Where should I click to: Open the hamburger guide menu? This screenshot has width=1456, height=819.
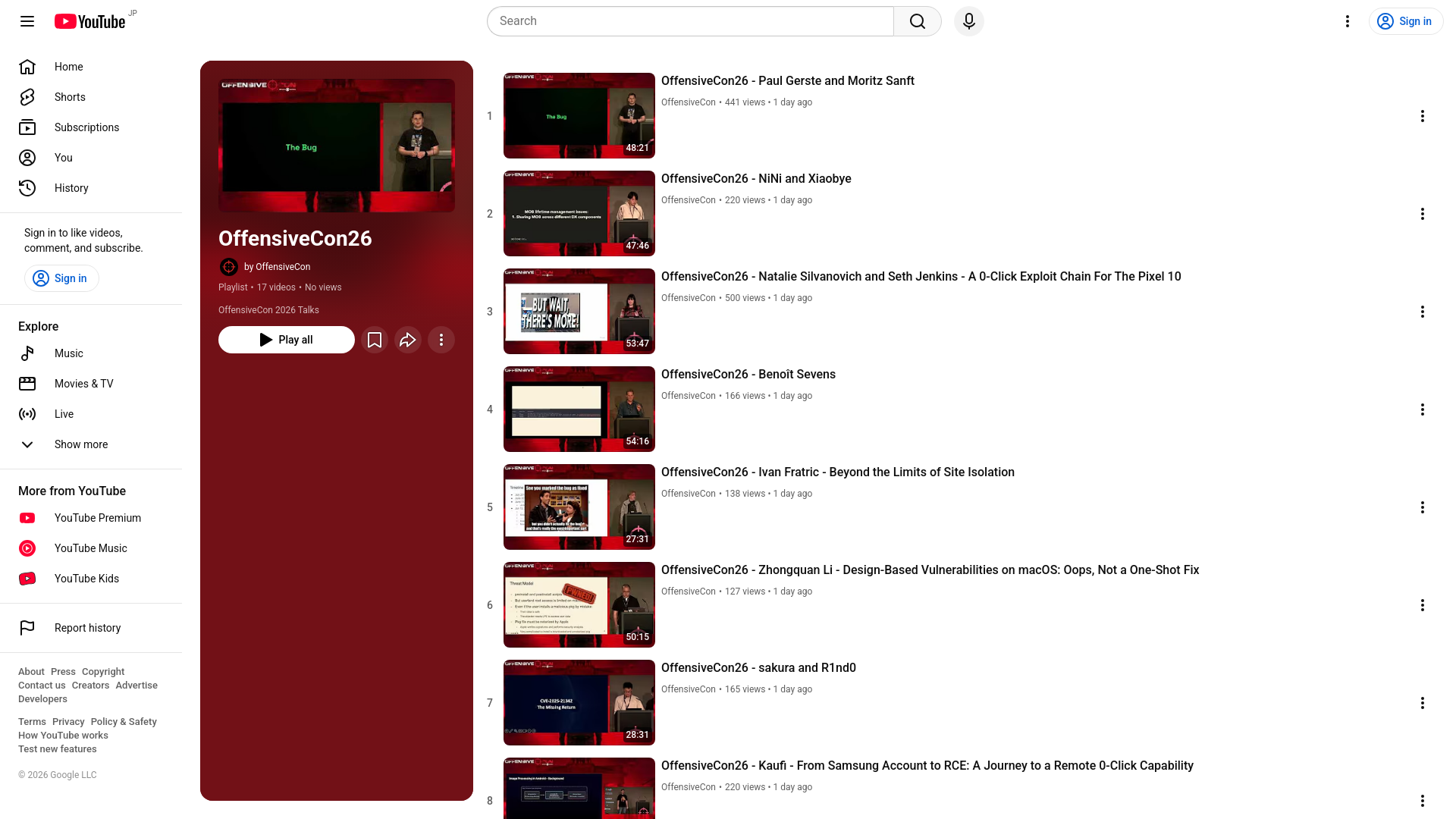coord(27,21)
